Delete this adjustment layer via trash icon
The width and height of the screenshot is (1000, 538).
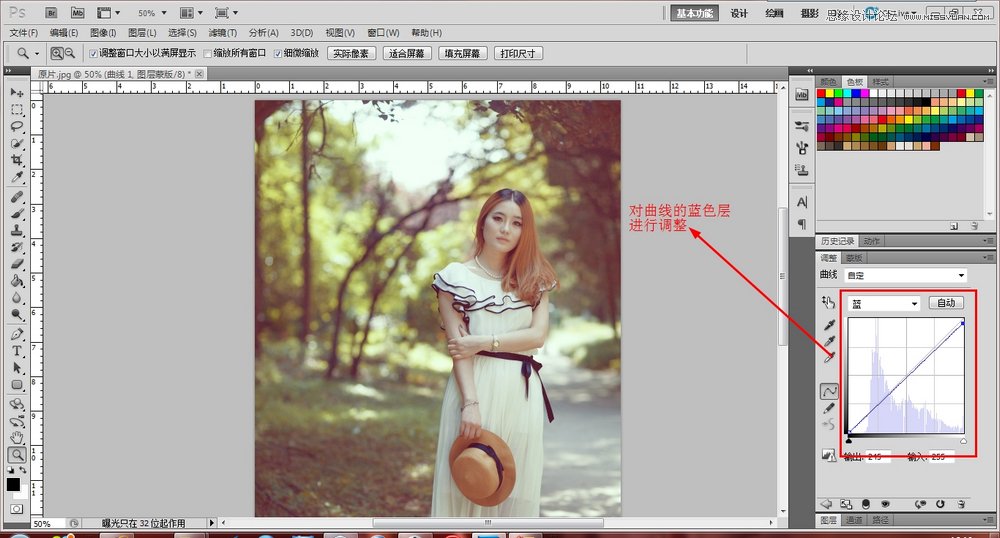tap(961, 504)
